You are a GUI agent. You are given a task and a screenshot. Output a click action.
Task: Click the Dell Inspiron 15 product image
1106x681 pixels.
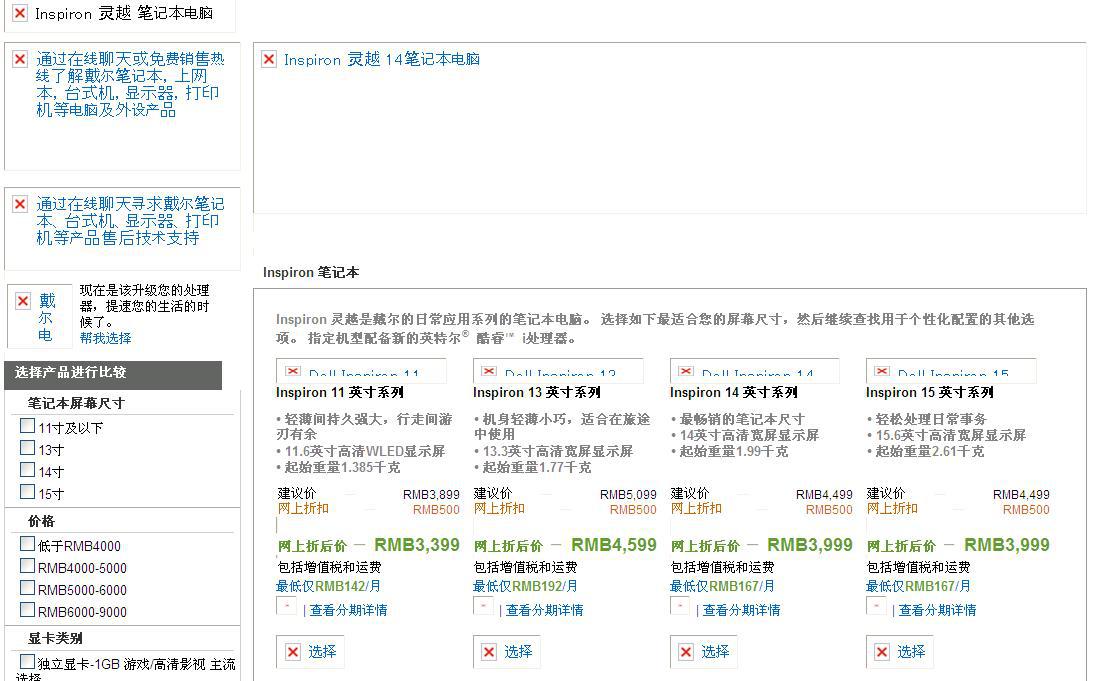(x=952, y=369)
